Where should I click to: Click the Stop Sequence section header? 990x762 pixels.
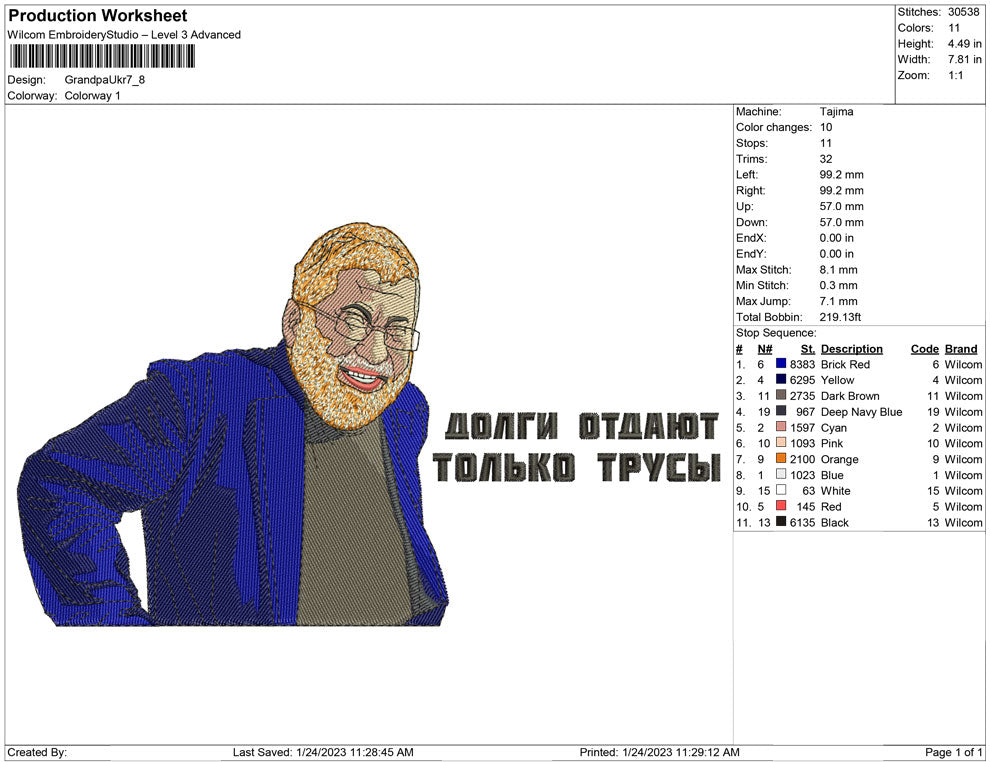pos(767,332)
